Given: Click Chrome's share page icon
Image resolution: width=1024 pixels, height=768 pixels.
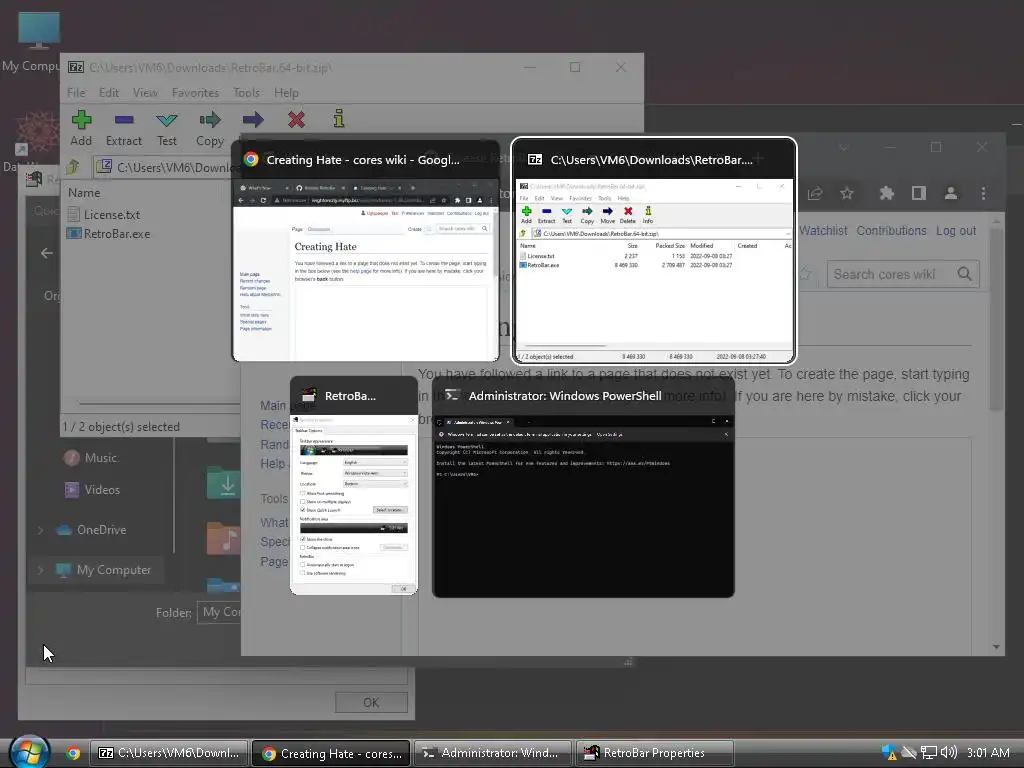Looking at the screenshot, I should tap(814, 193).
